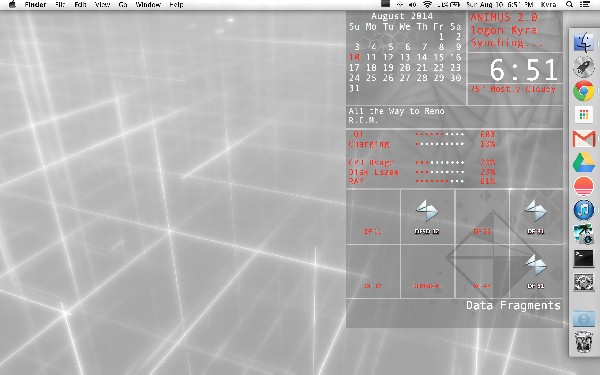Image resolution: width=600 pixels, height=375 pixels.
Task: Click the Synching... status line
Action: click(x=507, y=42)
